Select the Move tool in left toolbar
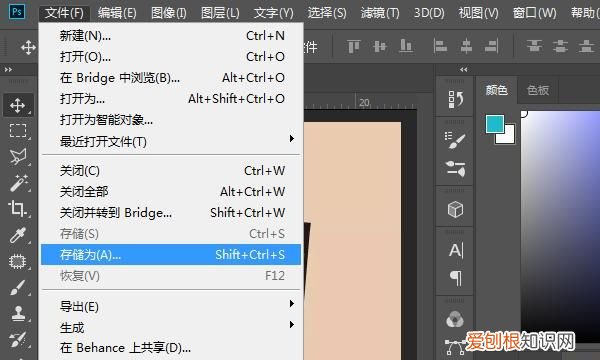Viewport: 600px width, 360px height. tap(18, 105)
